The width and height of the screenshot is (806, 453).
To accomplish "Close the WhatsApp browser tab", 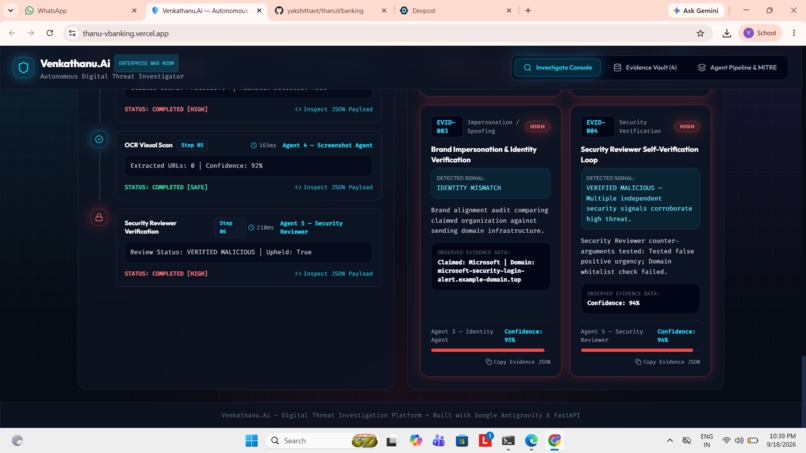I will pos(134,10).
